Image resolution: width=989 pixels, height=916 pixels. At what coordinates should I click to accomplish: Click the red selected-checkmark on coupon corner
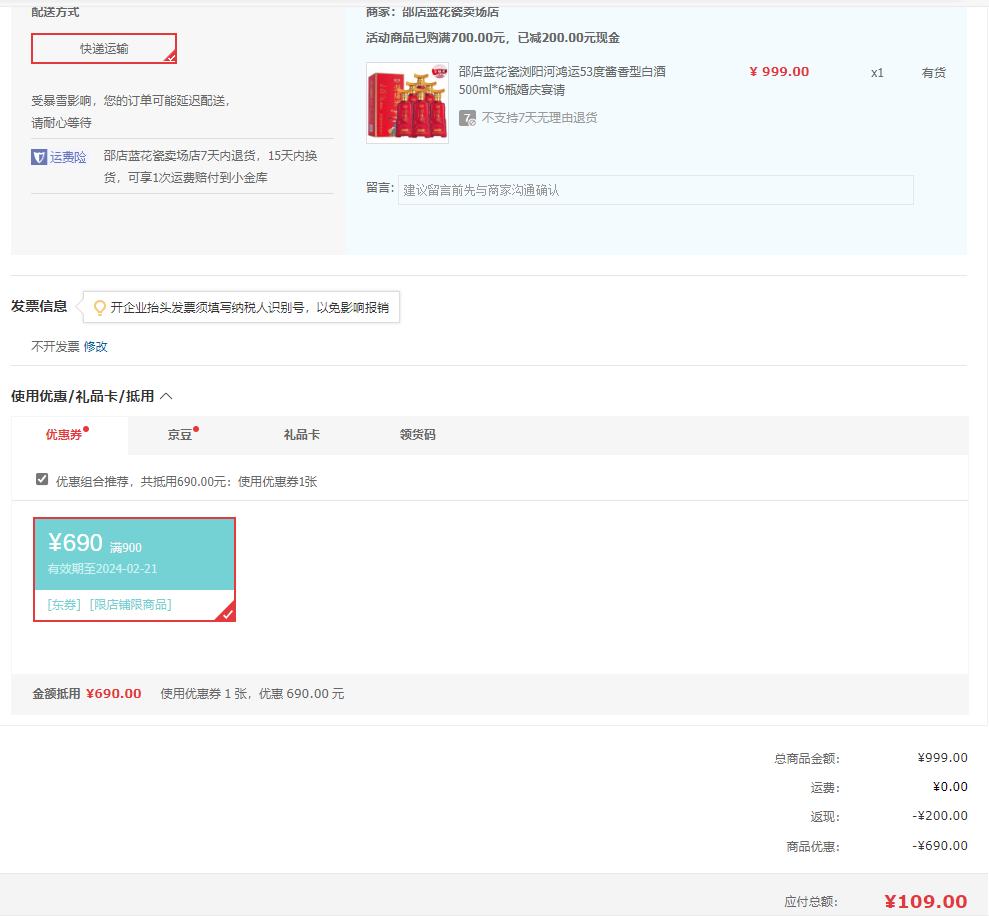227,613
